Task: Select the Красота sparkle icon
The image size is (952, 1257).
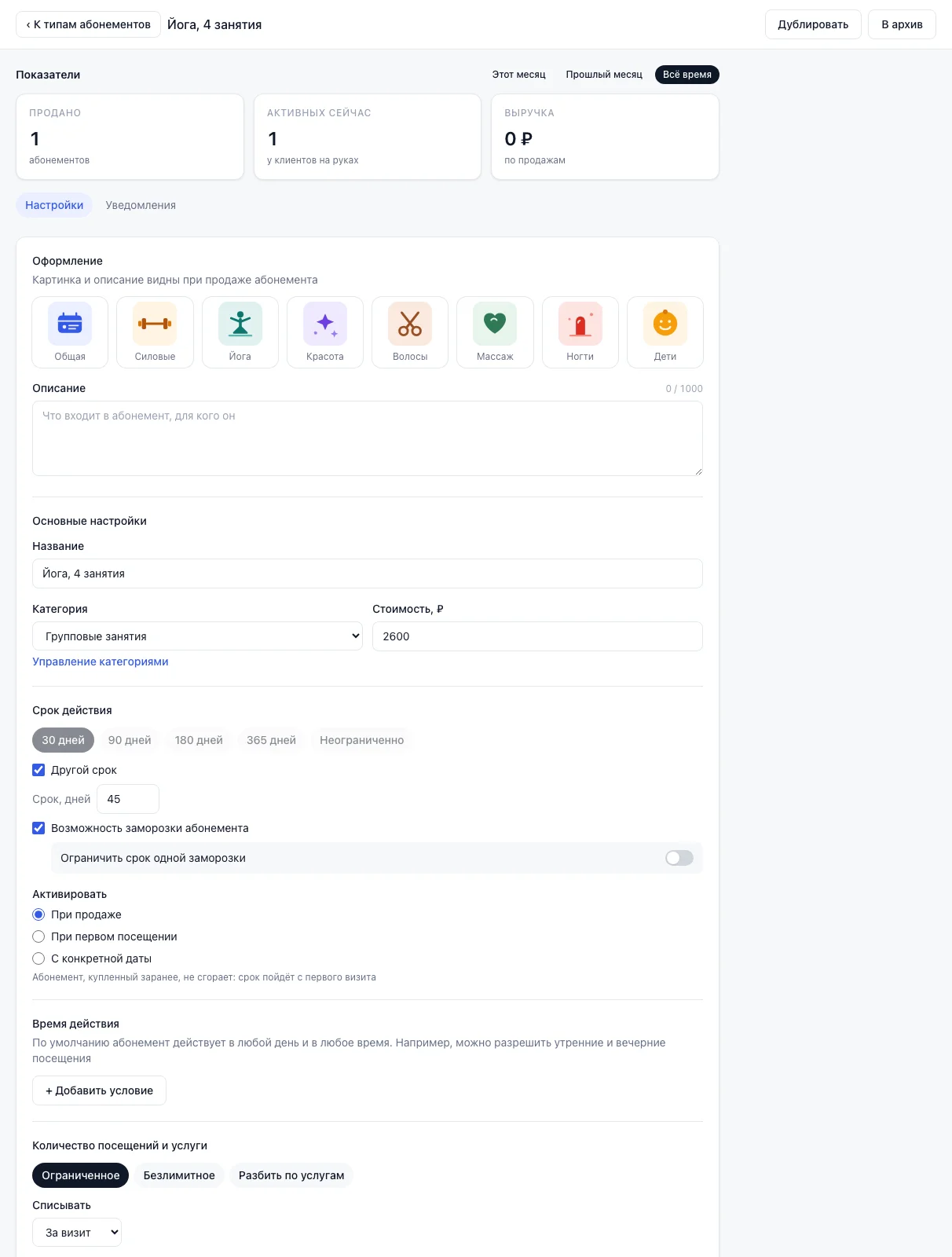Action: pyautogui.click(x=325, y=332)
